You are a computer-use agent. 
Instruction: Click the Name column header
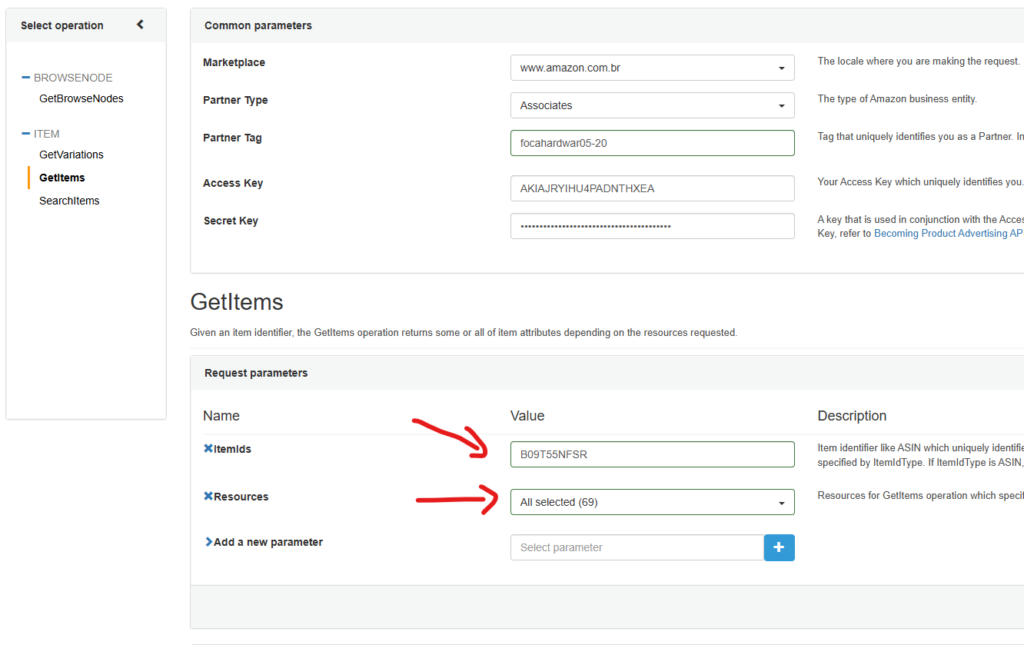coord(221,416)
